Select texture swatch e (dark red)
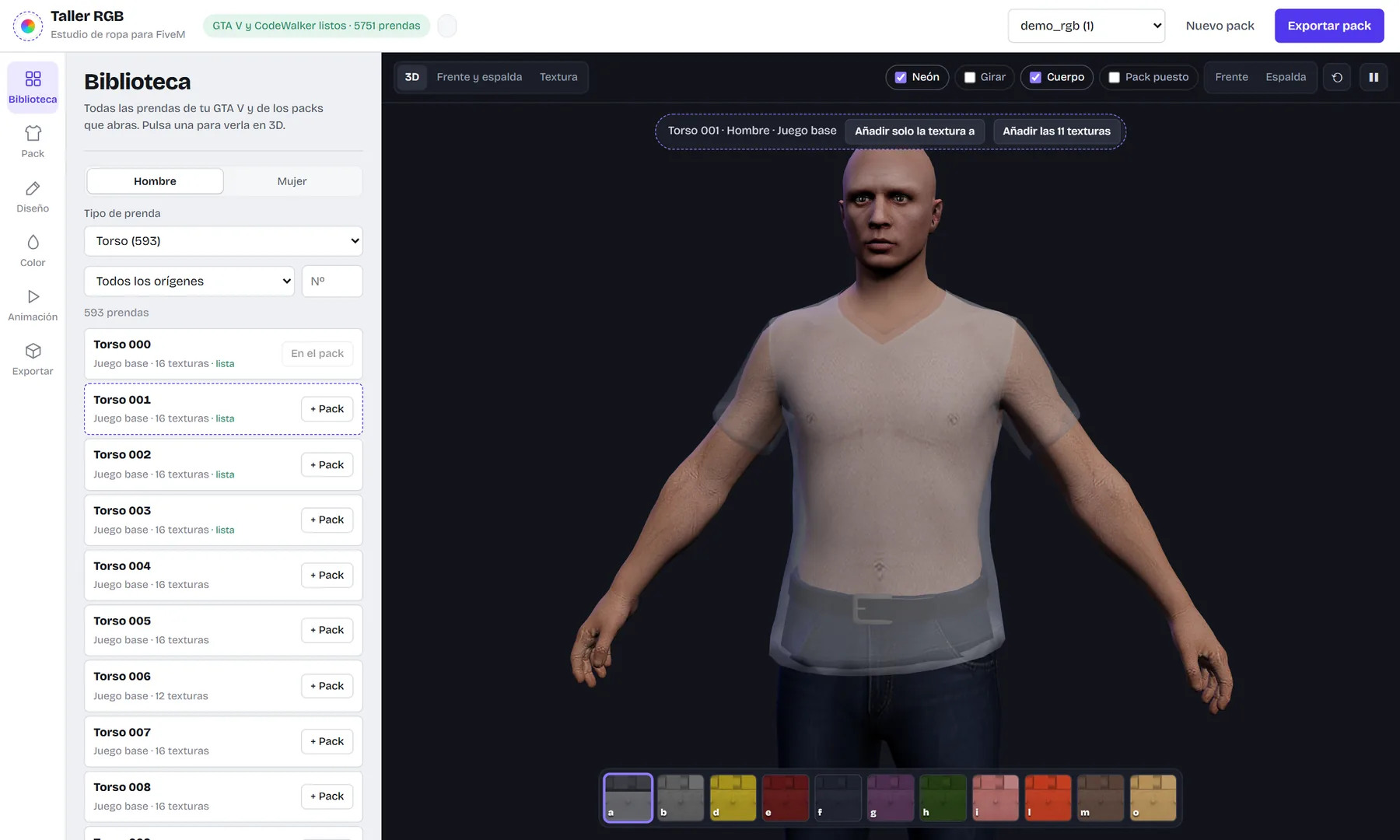Screen dimensions: 1400x840 click(786, 798)
